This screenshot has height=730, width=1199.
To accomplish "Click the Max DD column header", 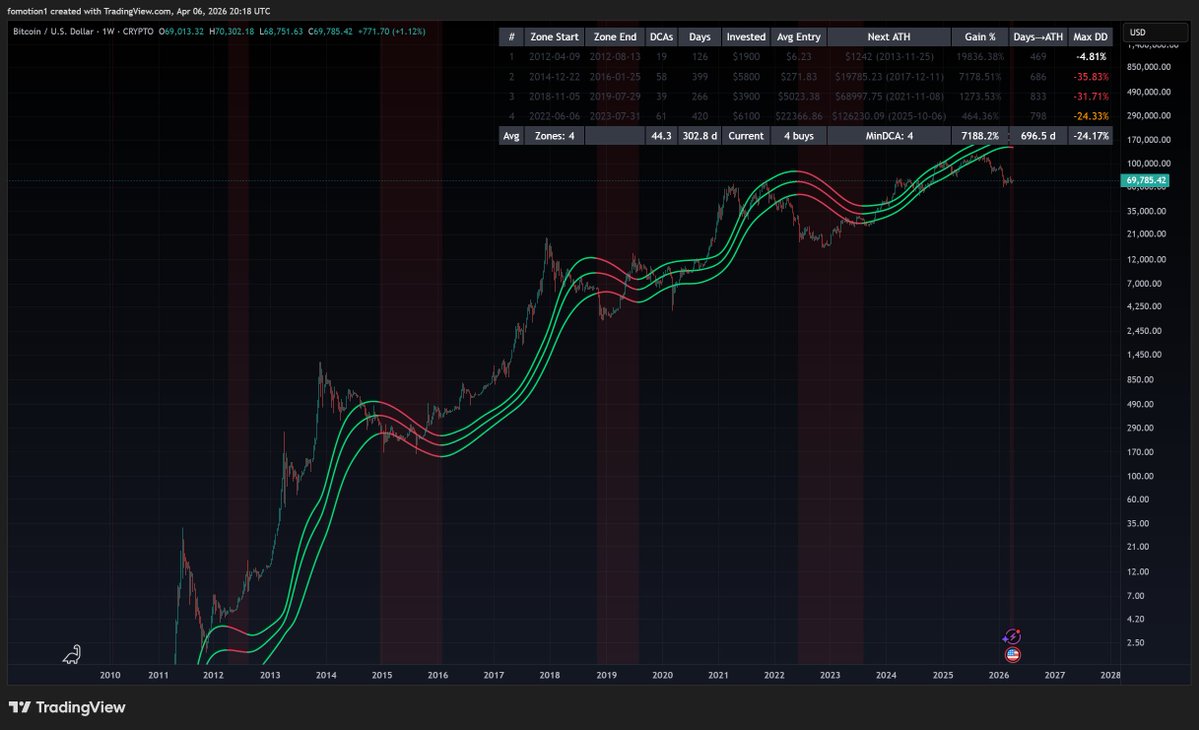I will 1090,37.
